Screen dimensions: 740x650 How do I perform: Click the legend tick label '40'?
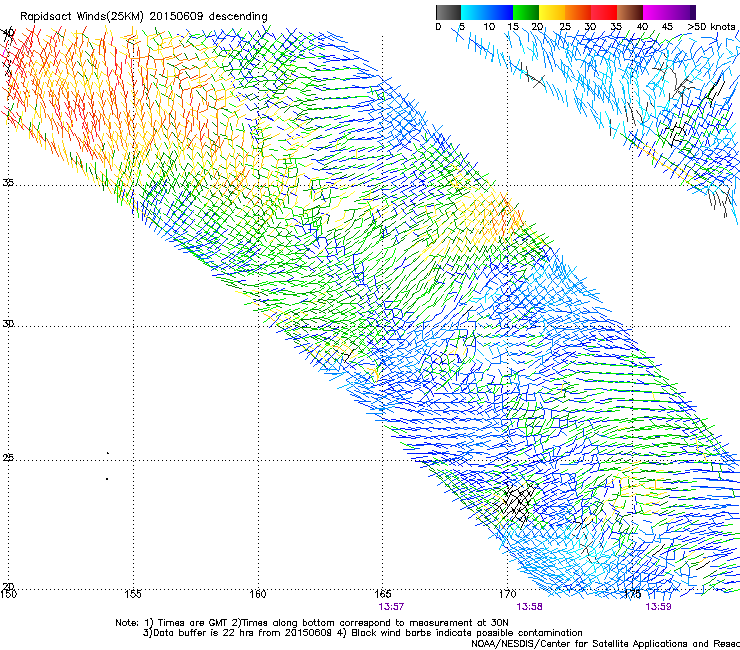[642, 26]
